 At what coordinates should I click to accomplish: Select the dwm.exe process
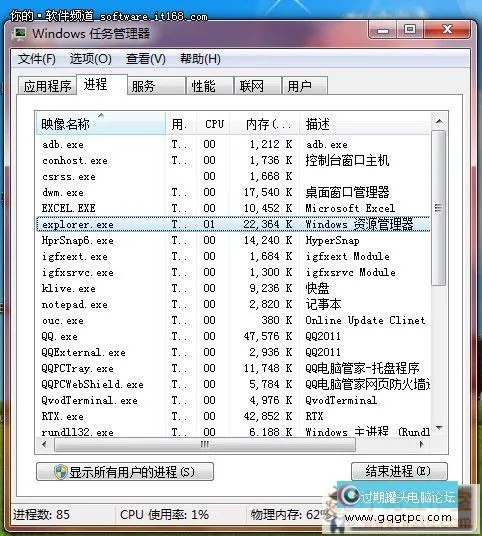233,192
